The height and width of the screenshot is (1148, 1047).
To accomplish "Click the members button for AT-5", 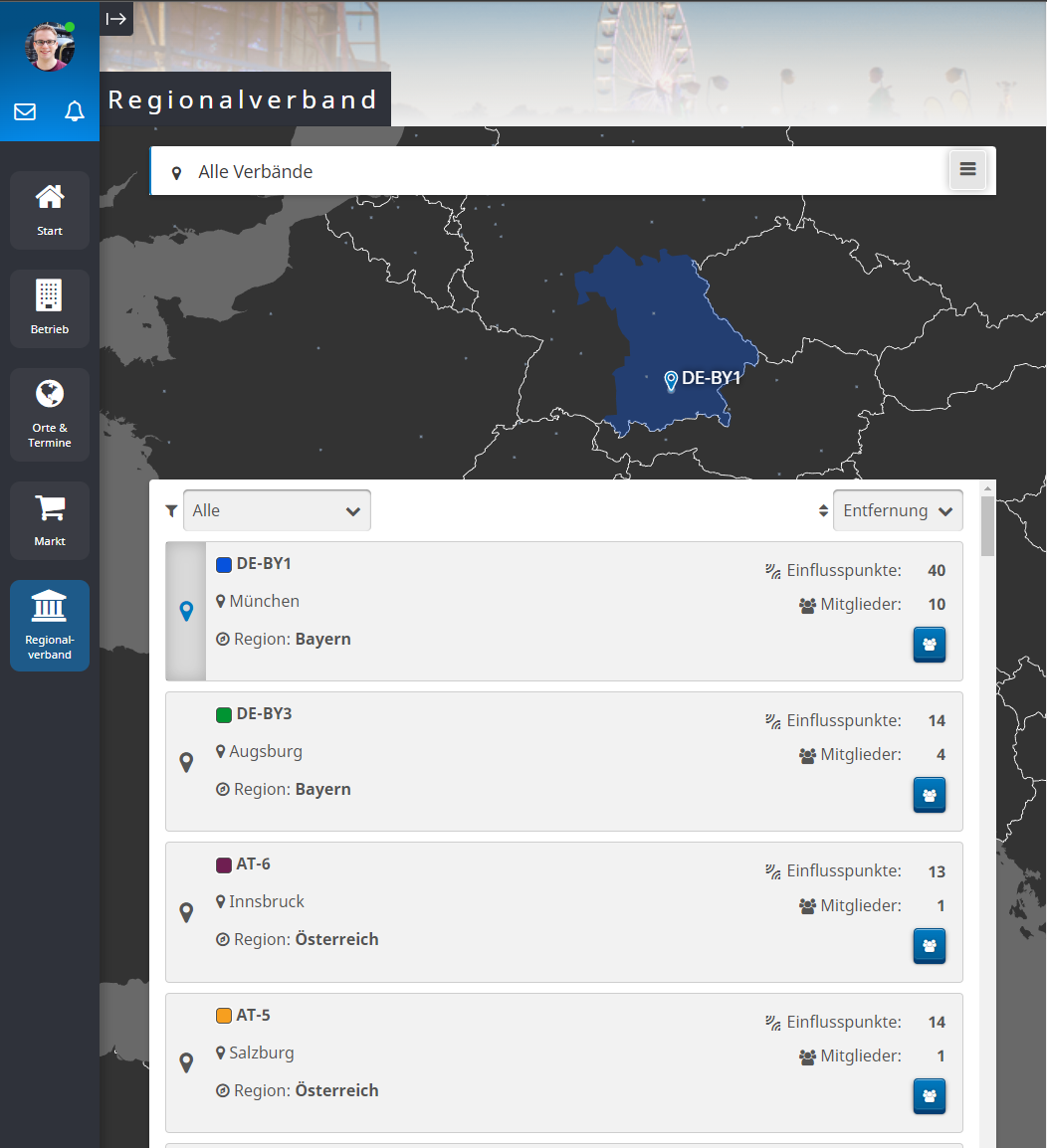I will pos(929,1096).
